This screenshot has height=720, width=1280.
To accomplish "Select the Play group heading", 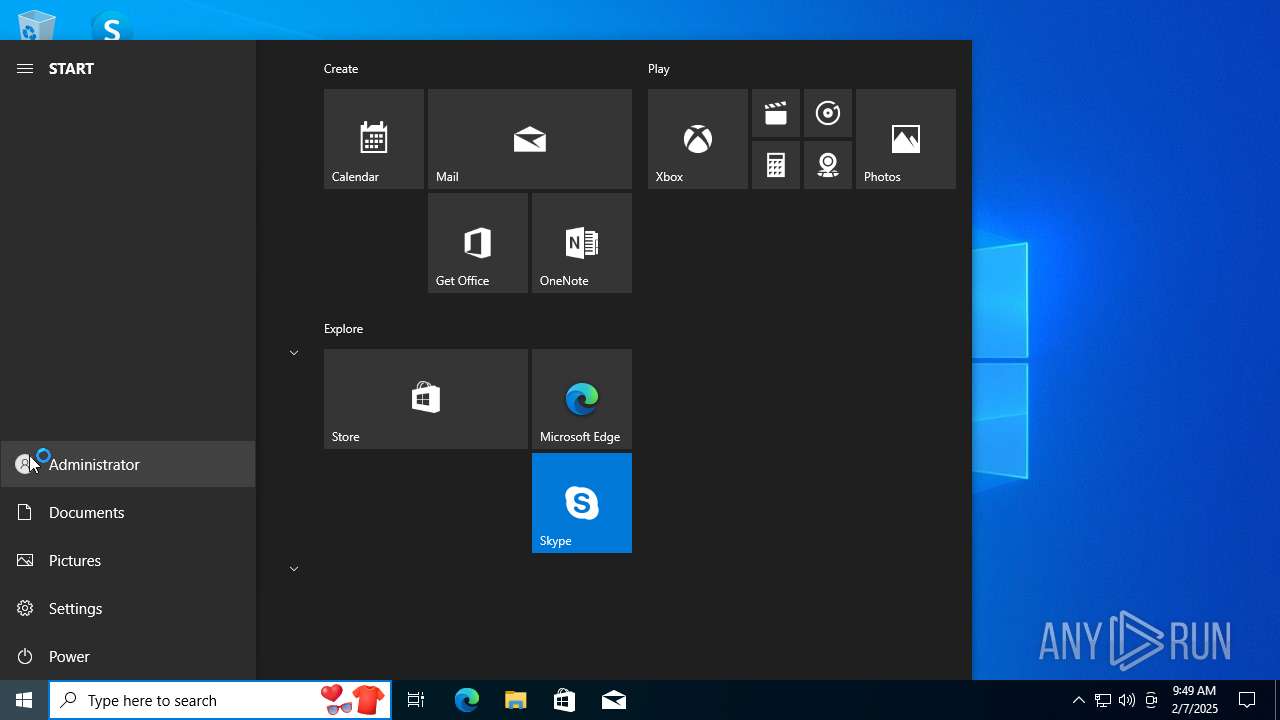I will tap(659, 68).
